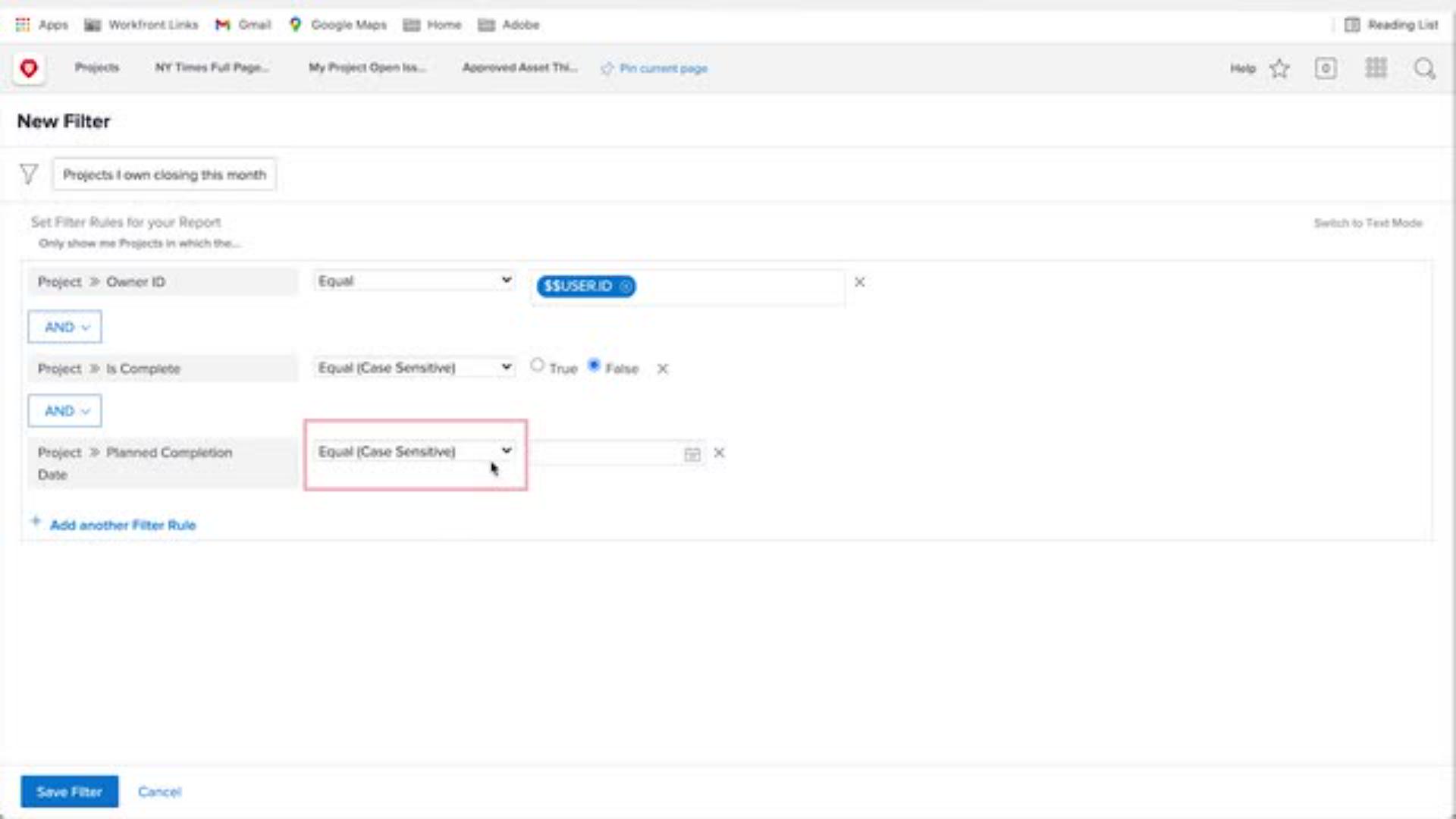Open the calendar date picker icon
Image resolution: width=1456 pixels, height=819 pixels.
[692, 454]
